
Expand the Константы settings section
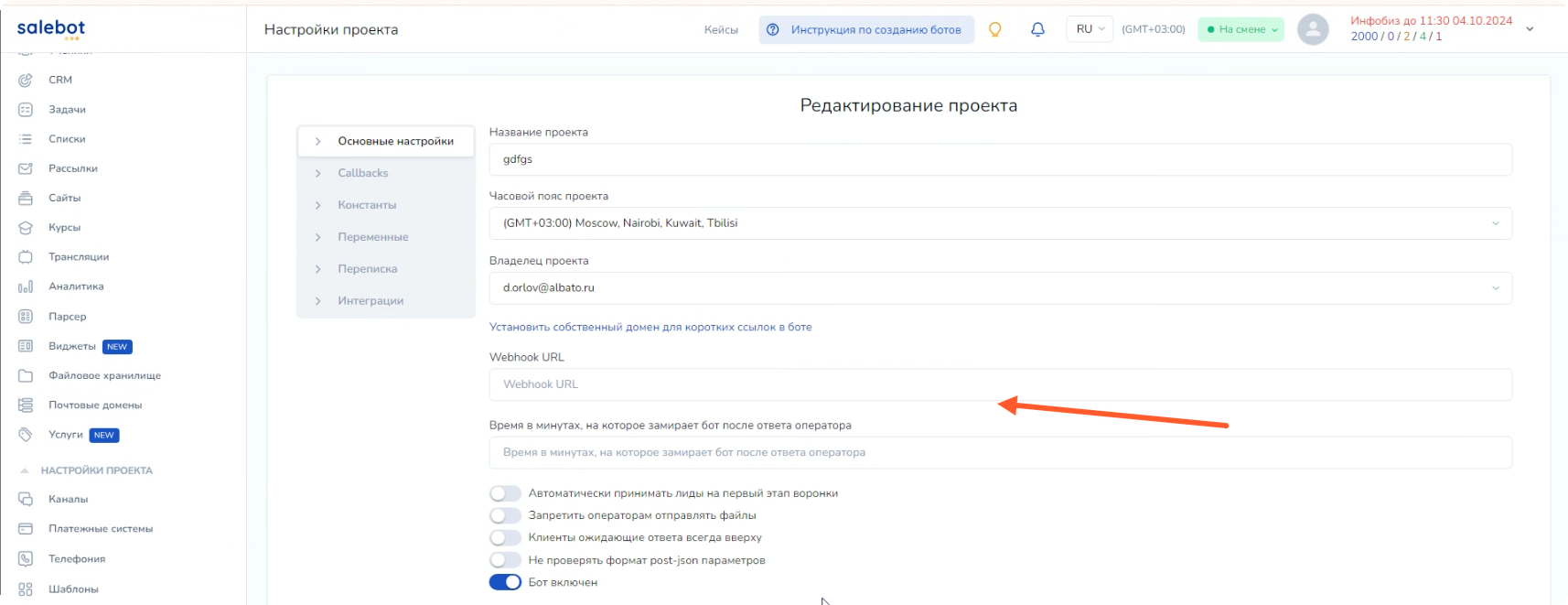pyautogui.click(x=317, y=205)
